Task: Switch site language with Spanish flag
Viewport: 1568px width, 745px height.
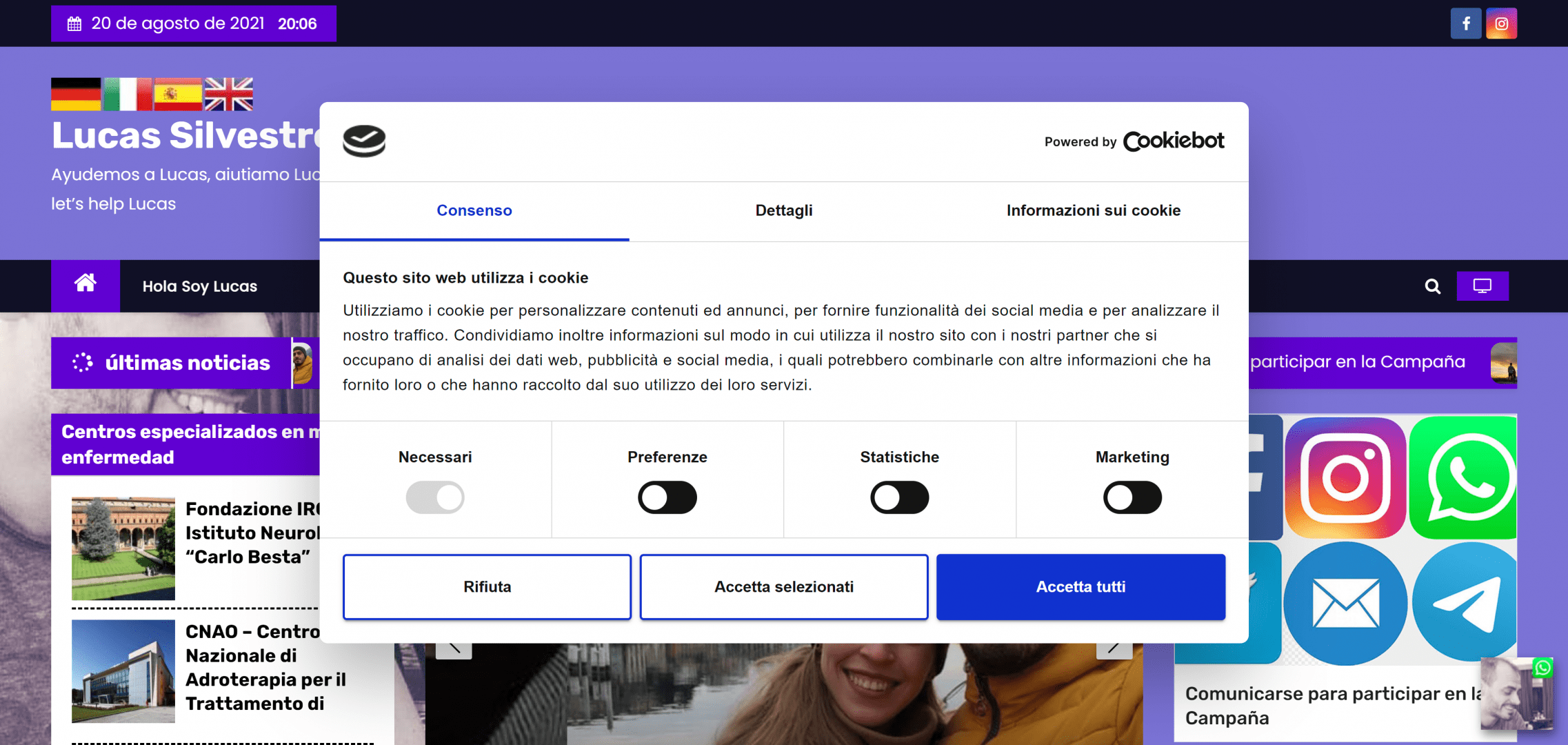Action: (178, 95)
